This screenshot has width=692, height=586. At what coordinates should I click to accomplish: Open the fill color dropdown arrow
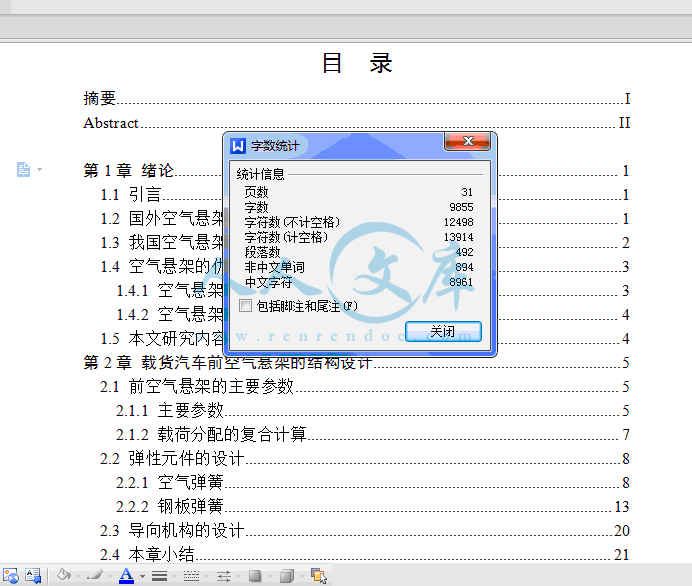[x=79, y=576]
